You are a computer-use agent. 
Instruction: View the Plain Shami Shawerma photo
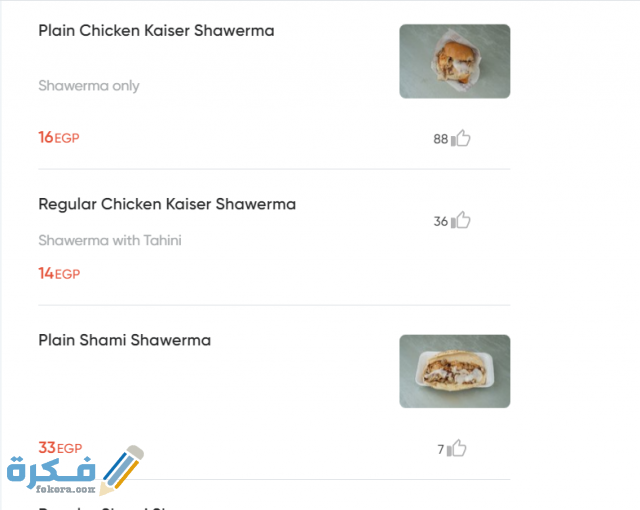coord(454,371)
